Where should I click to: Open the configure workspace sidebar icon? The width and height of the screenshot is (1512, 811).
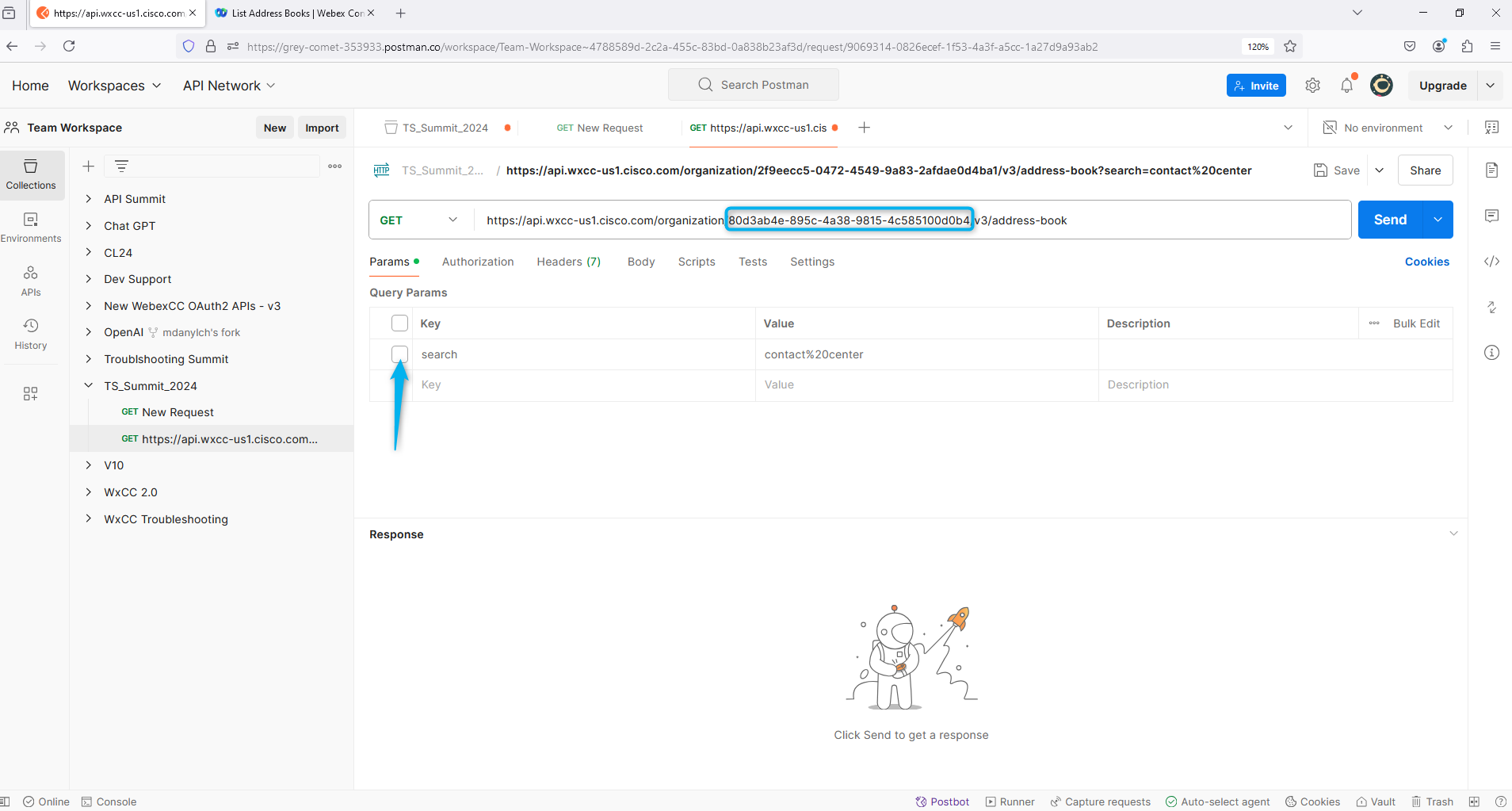[x=31, y=394]
